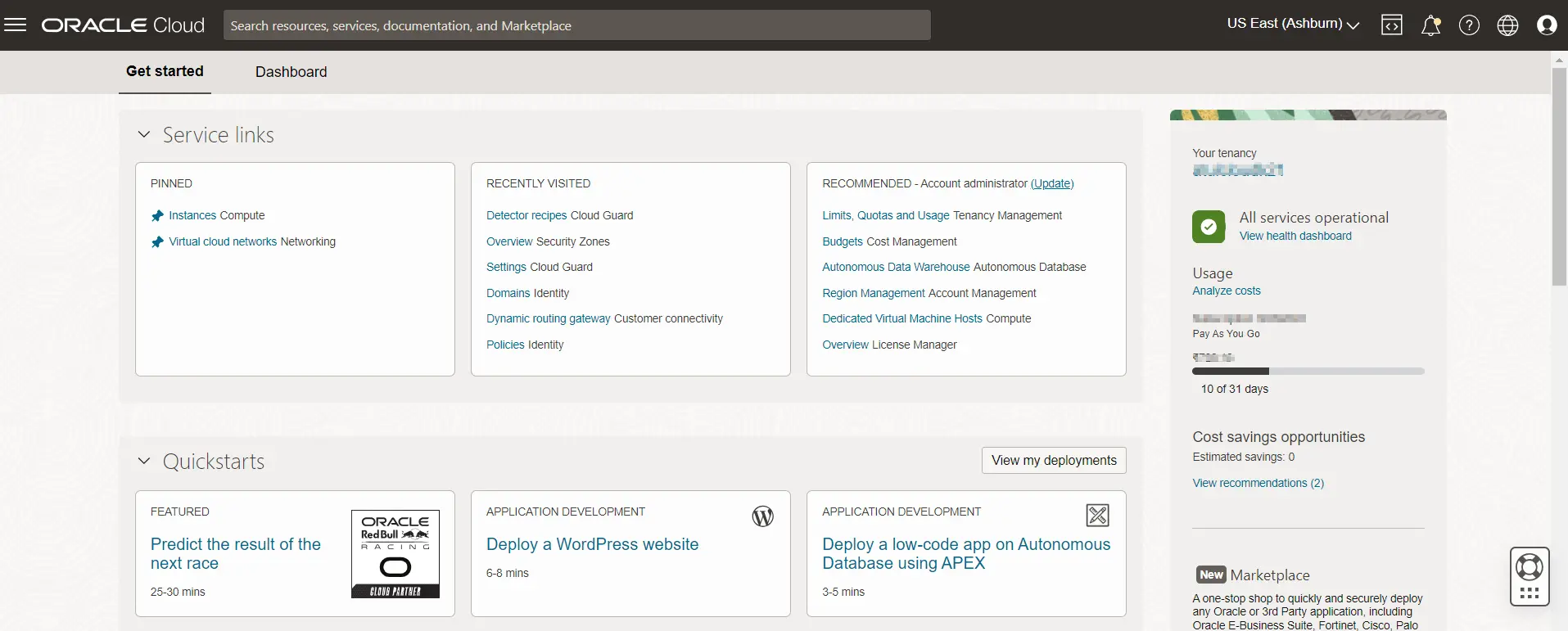This screenshot has width=1568, height=631.
Task: Click the help question mark icon
Action: click(x=1469, y=25)
